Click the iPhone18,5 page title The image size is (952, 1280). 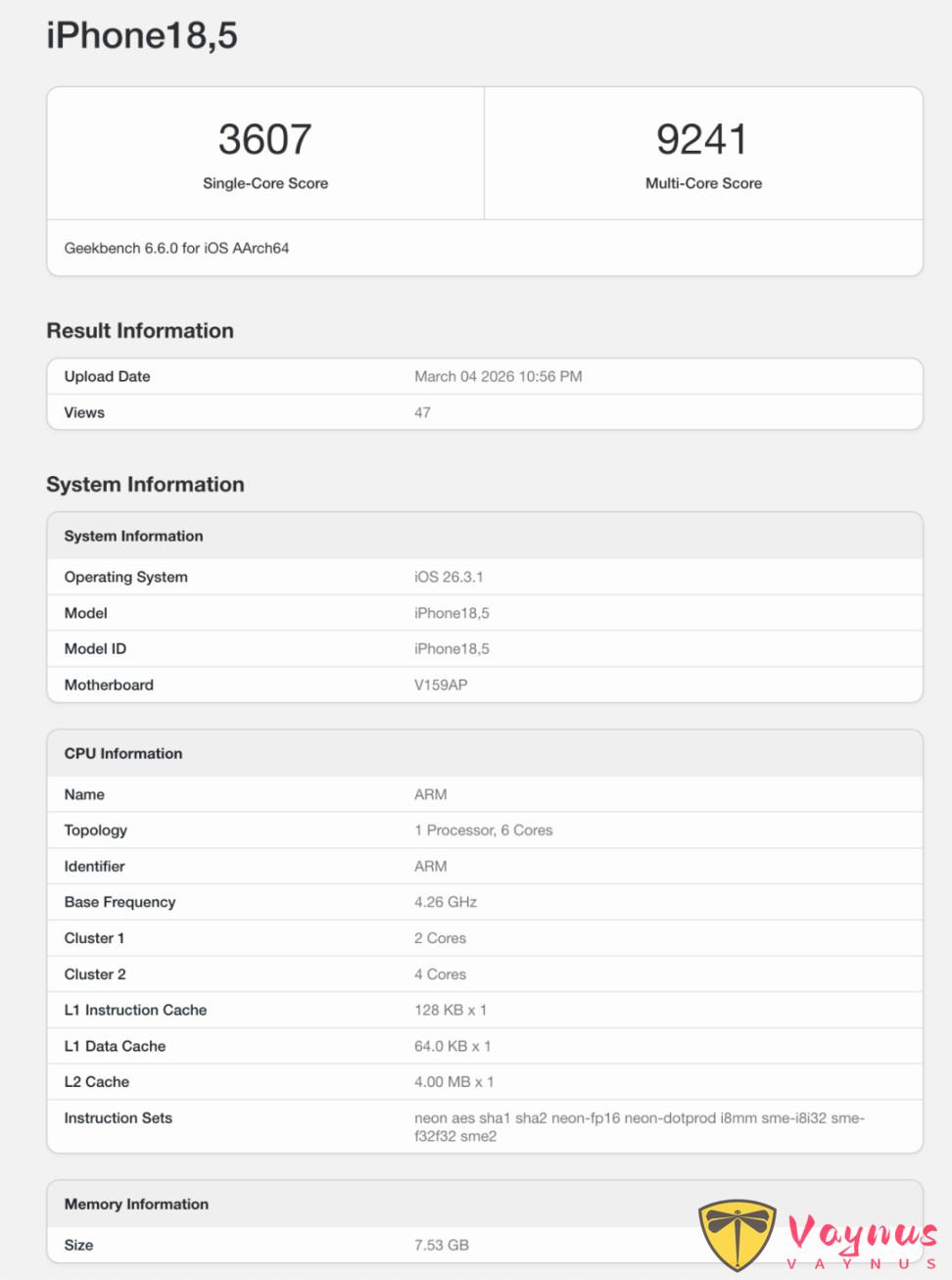(142, 36)
